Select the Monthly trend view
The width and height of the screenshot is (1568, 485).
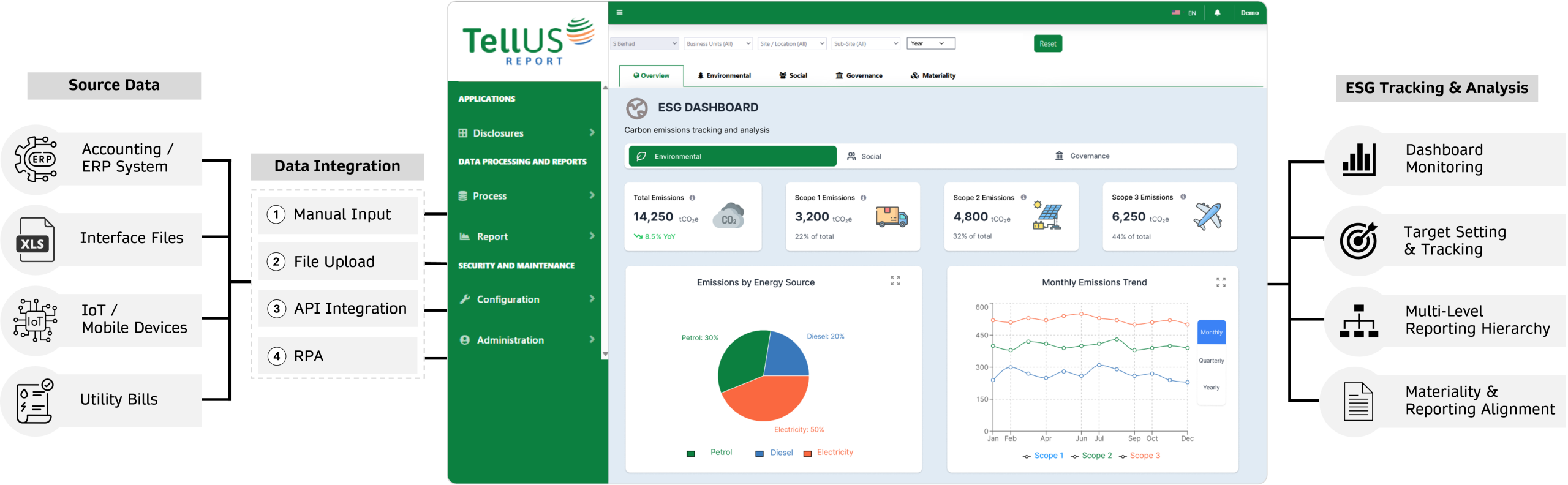[1211, 333]
